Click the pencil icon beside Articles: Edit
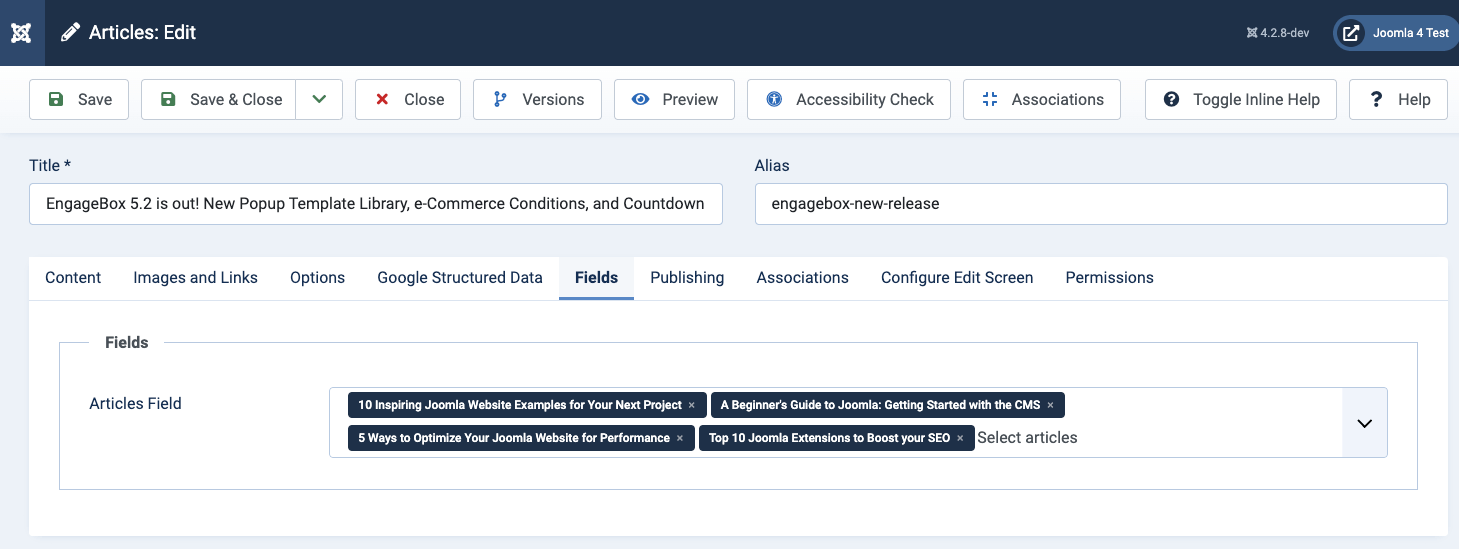 pyautogui.click(x=70, y=33)
